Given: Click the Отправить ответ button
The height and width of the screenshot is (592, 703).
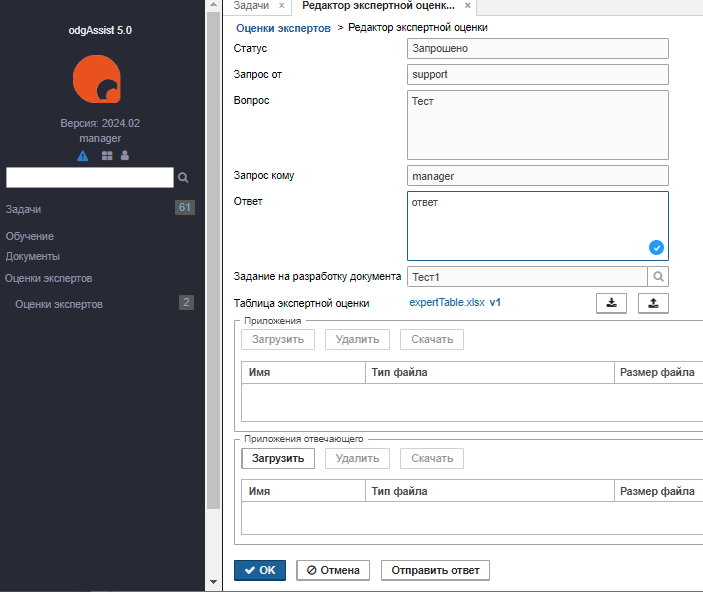Looking at the screenshot, I should click(x=435, y=570).
